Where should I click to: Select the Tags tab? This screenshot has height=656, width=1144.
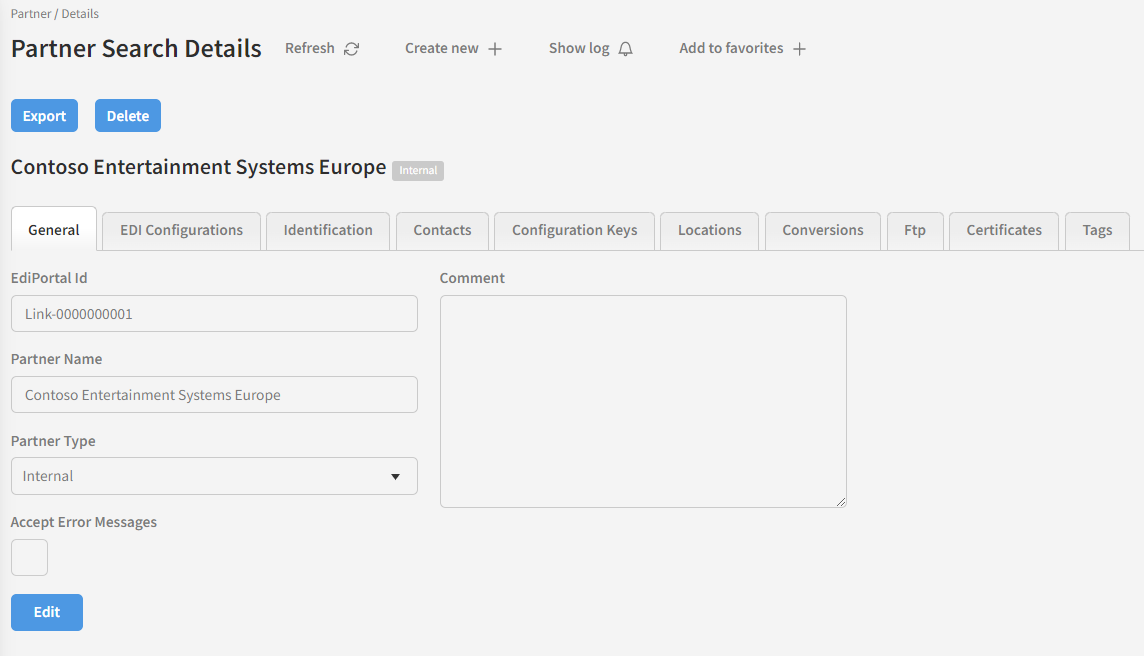coord(1097,230)
